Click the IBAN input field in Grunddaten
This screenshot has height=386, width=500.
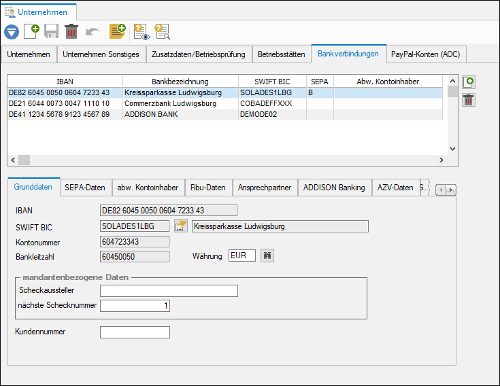(169, 210)
